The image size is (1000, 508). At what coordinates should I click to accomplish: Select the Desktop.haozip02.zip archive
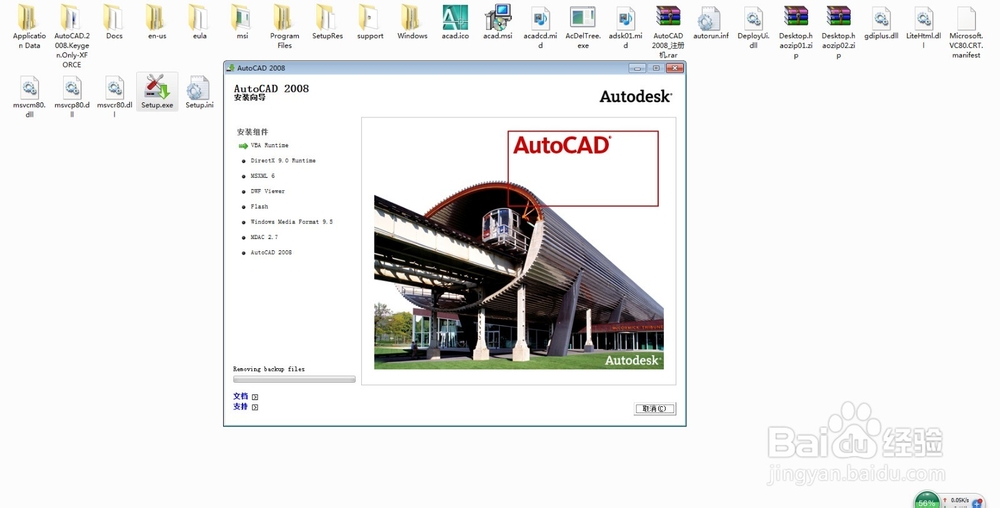(x=839, y=32)
